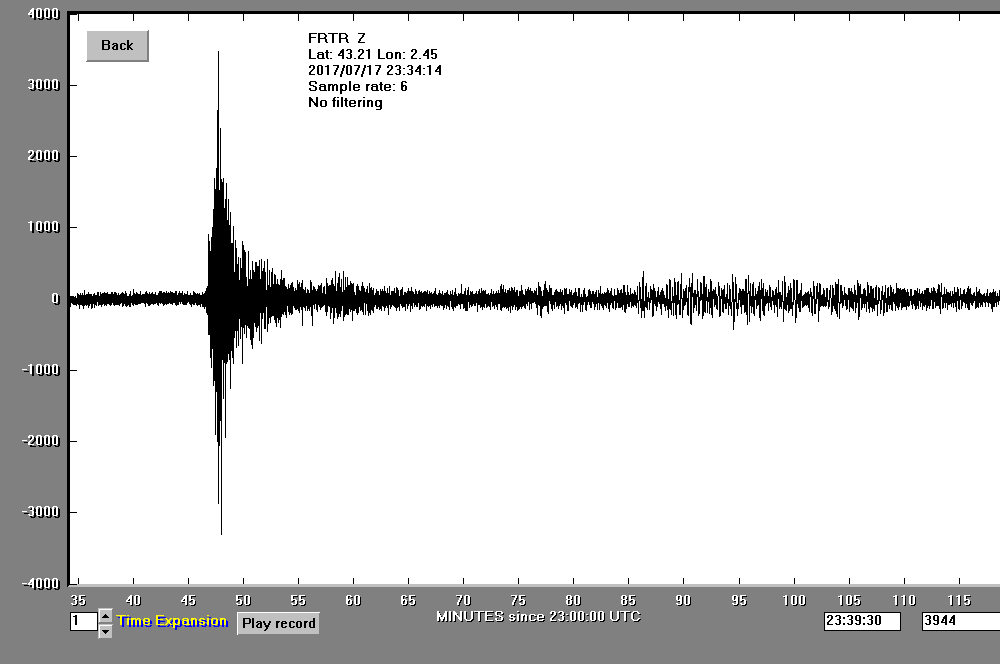Click the deepest negative trough of the waveform

click(x=221, y=532)
